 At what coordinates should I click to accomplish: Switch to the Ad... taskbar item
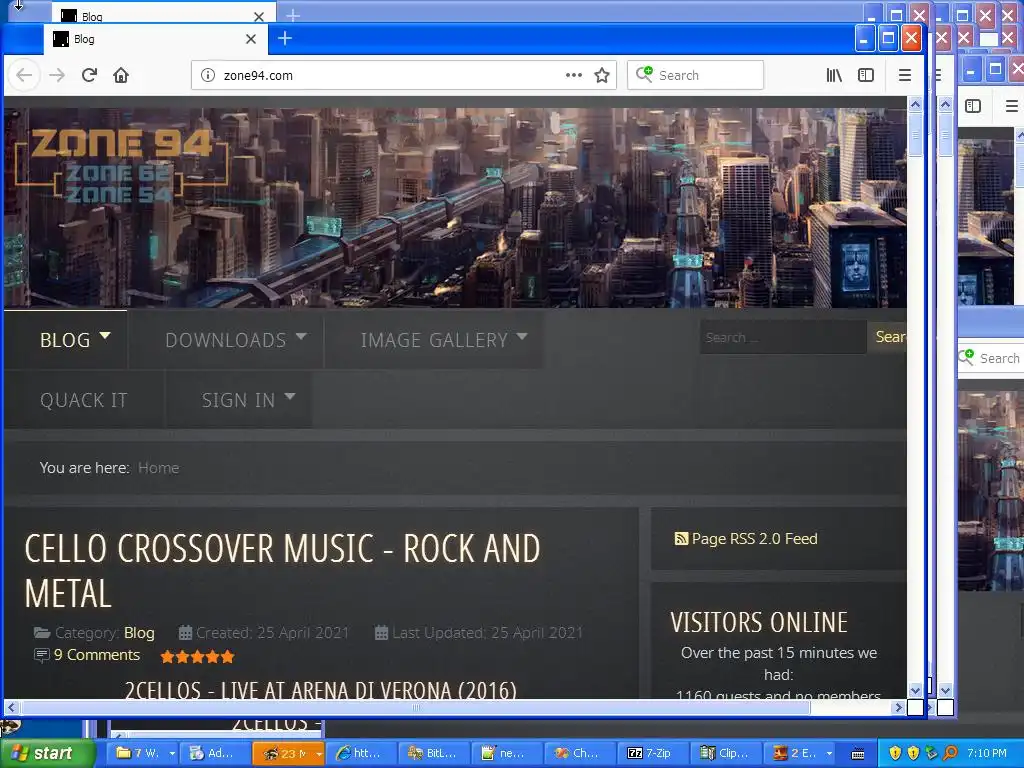[215, 753]
